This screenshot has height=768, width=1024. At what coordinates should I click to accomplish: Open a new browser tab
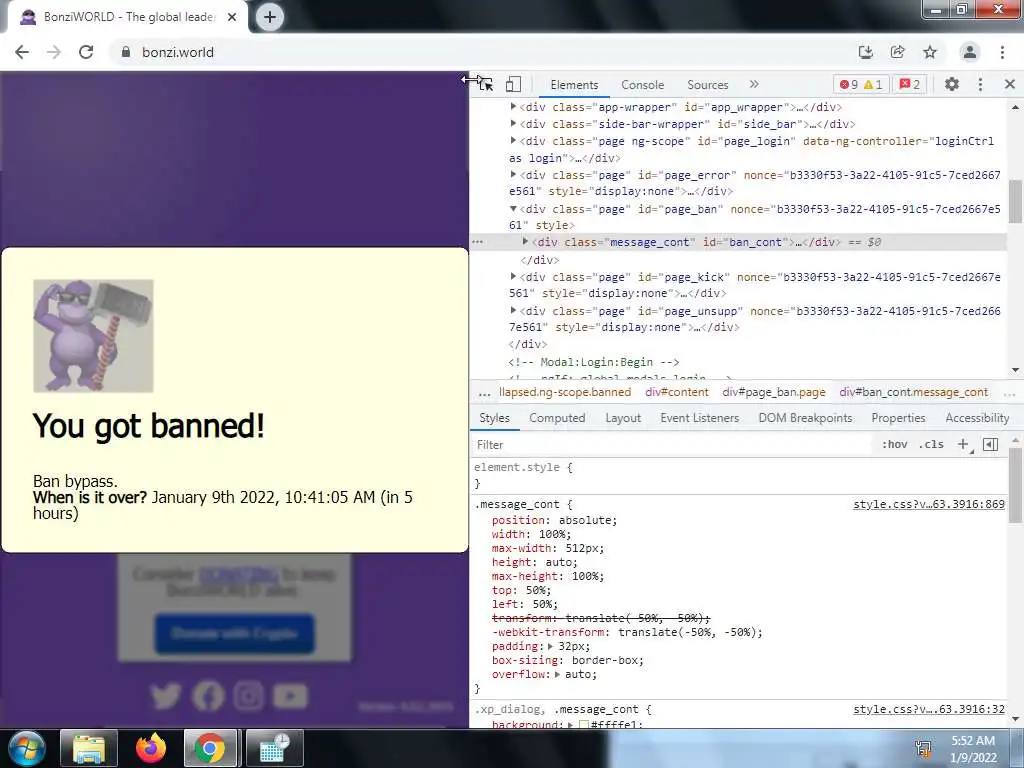point(270,17)
